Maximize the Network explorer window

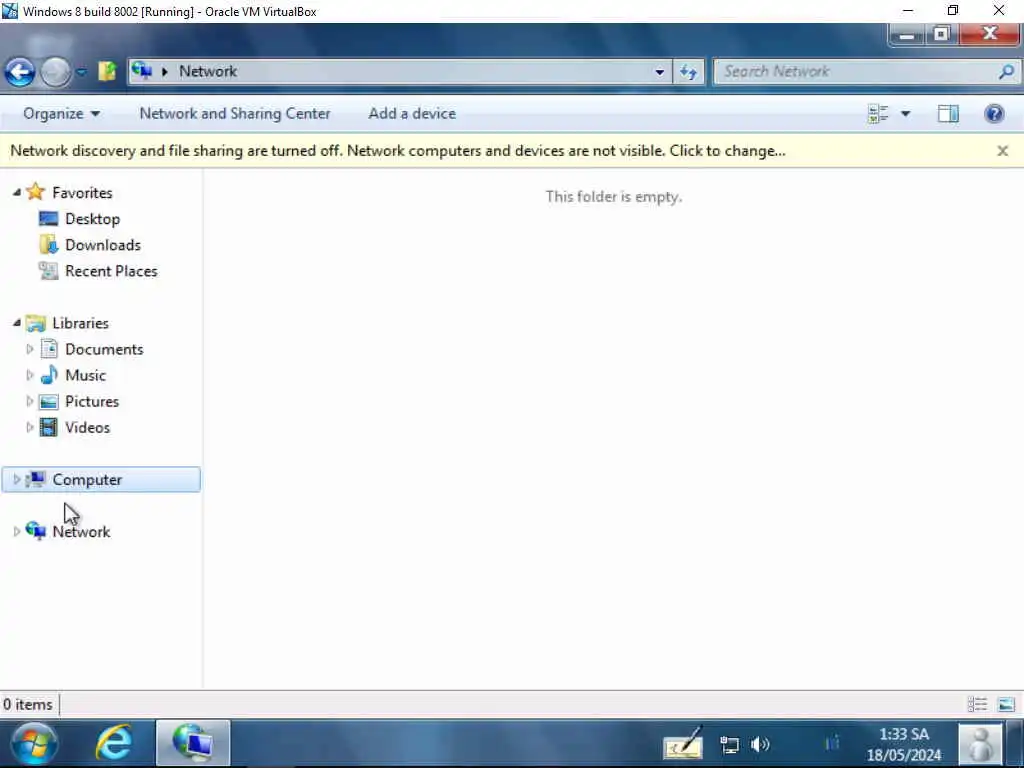click(941, 35)
